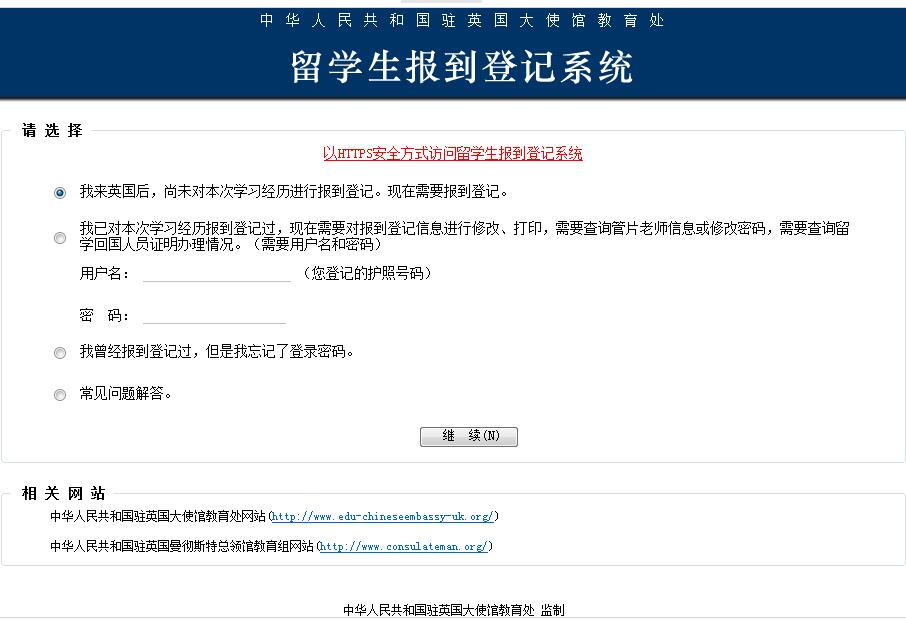Click text 中华人民共和国驻英国曼彻斯特总领馆教育组网站

pyautogui.click(x=182, y=546)
